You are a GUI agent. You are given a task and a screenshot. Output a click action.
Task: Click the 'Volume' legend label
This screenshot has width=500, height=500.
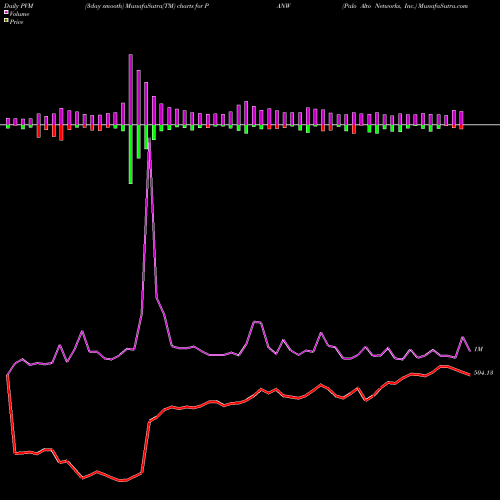[19, 14]
